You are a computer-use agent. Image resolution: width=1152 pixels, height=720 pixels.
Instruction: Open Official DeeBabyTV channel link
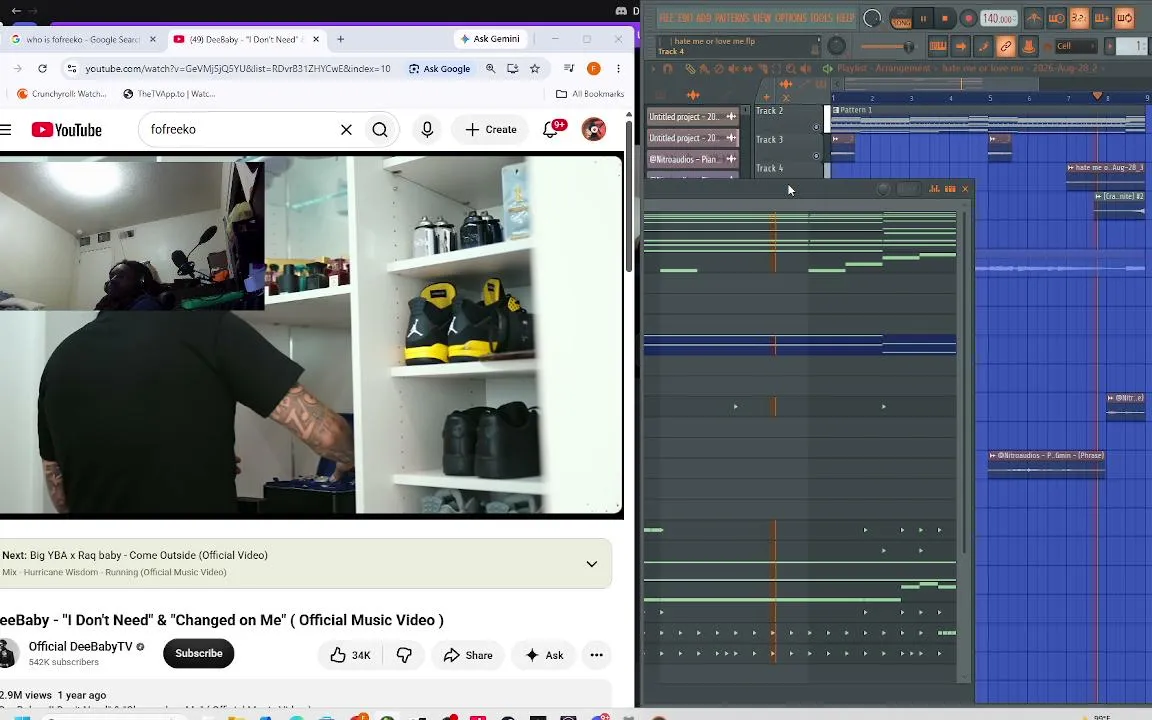pos(80,647)
